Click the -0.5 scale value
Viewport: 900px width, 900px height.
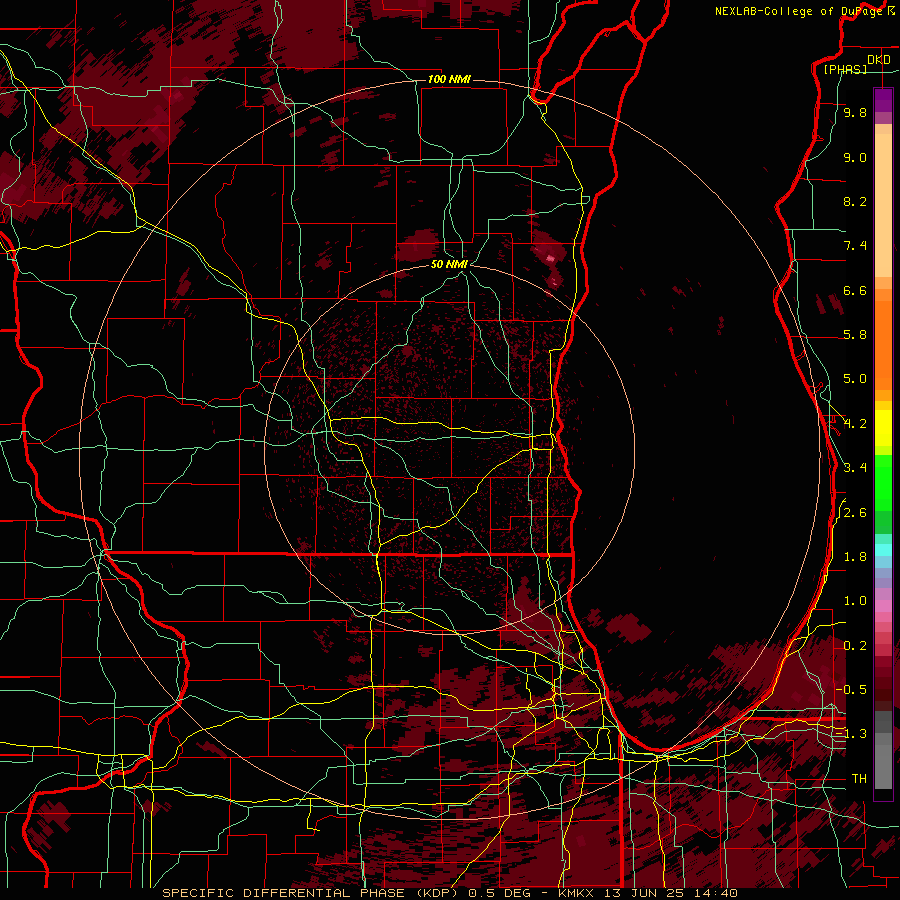pyautogui.click(x=852, y=690)
